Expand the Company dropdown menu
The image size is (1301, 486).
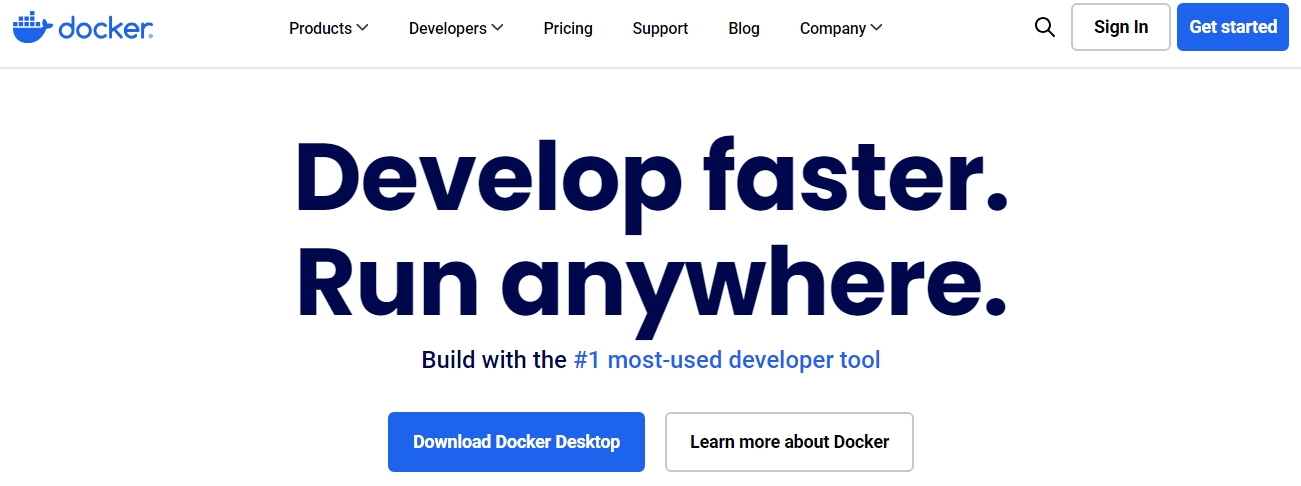pos(841,28)
